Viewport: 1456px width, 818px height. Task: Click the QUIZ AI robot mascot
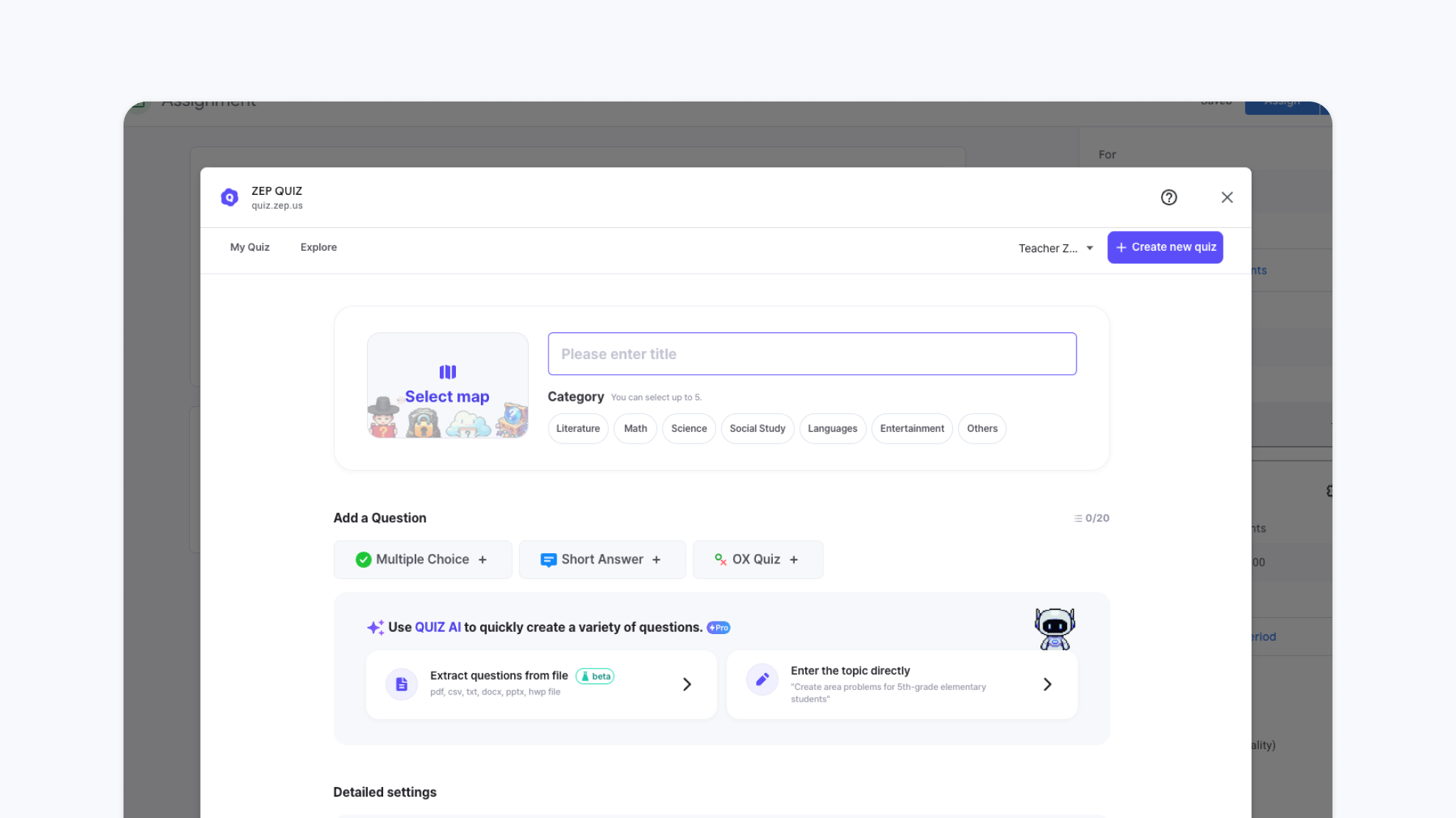point(1054,628)
